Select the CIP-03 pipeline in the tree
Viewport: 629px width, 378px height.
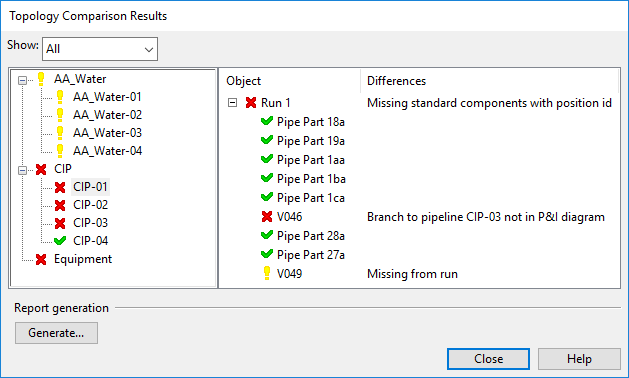pos(90,223)
